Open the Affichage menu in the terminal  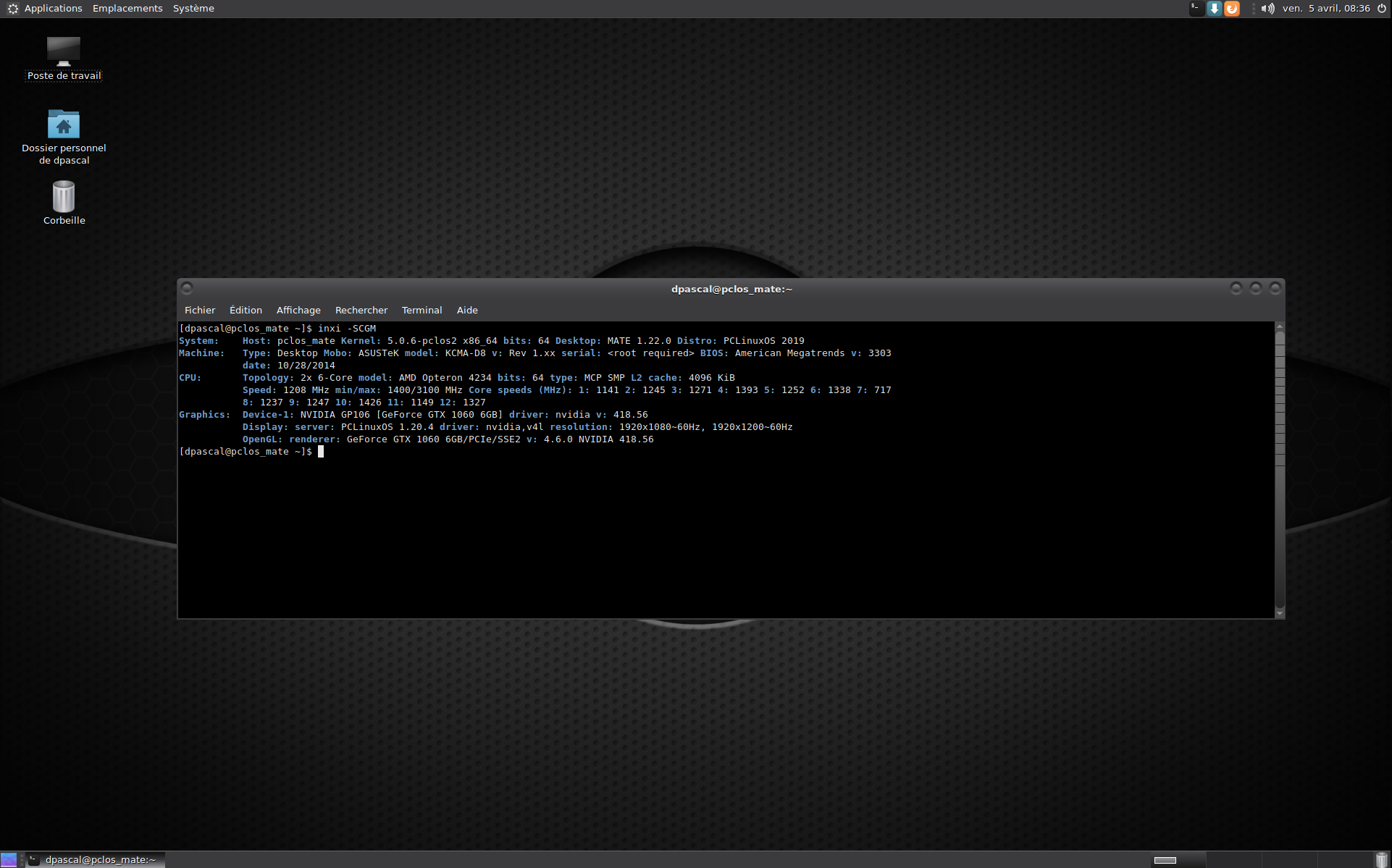298,310
